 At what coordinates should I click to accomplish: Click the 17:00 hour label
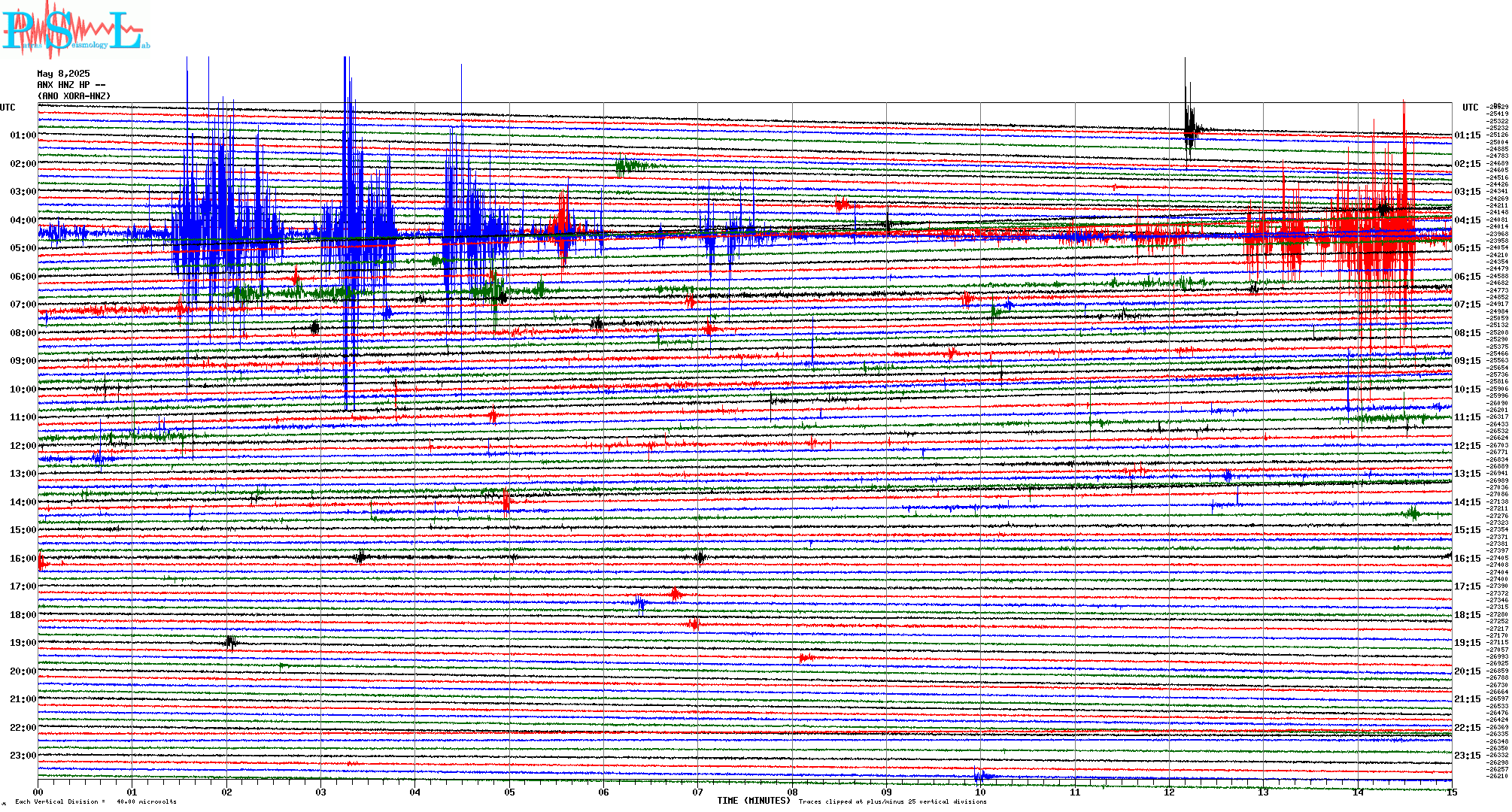(23, 586)
